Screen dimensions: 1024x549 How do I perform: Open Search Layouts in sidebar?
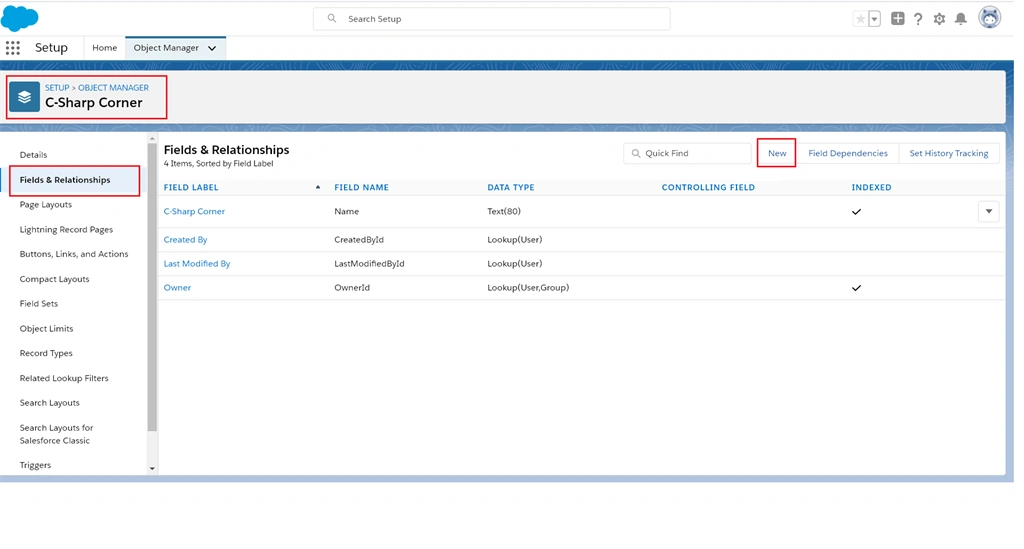point(50,403)
